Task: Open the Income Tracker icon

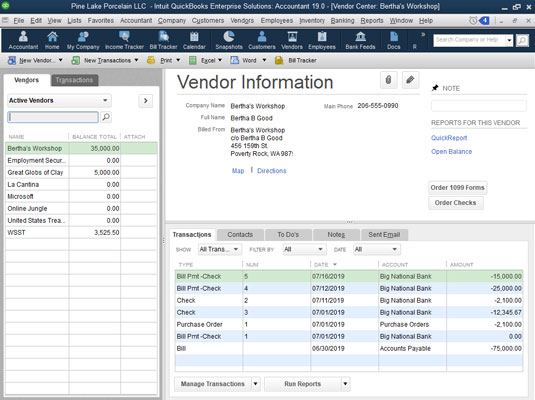Action: [124, 40]
